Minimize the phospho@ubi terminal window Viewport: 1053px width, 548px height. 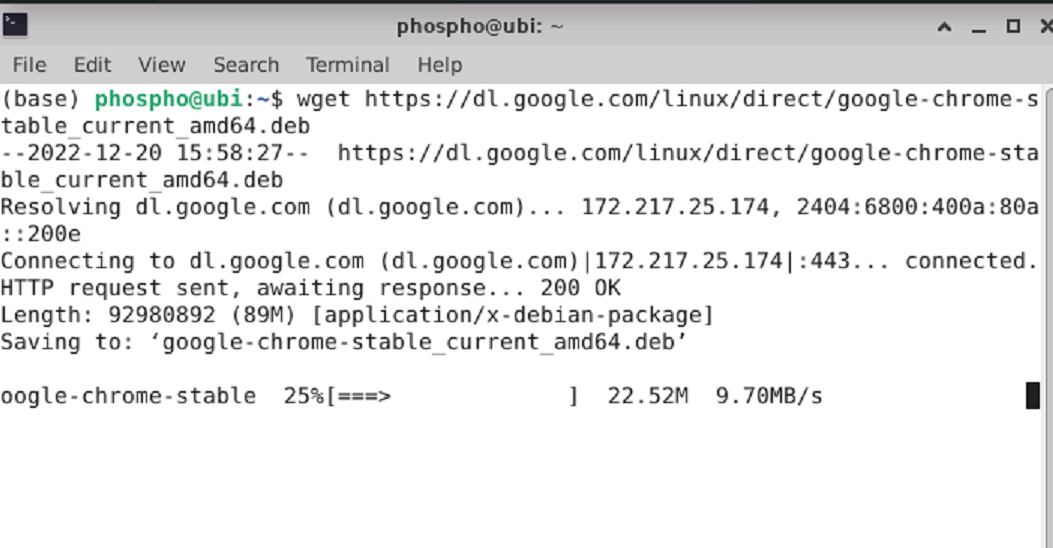point(979,28)
